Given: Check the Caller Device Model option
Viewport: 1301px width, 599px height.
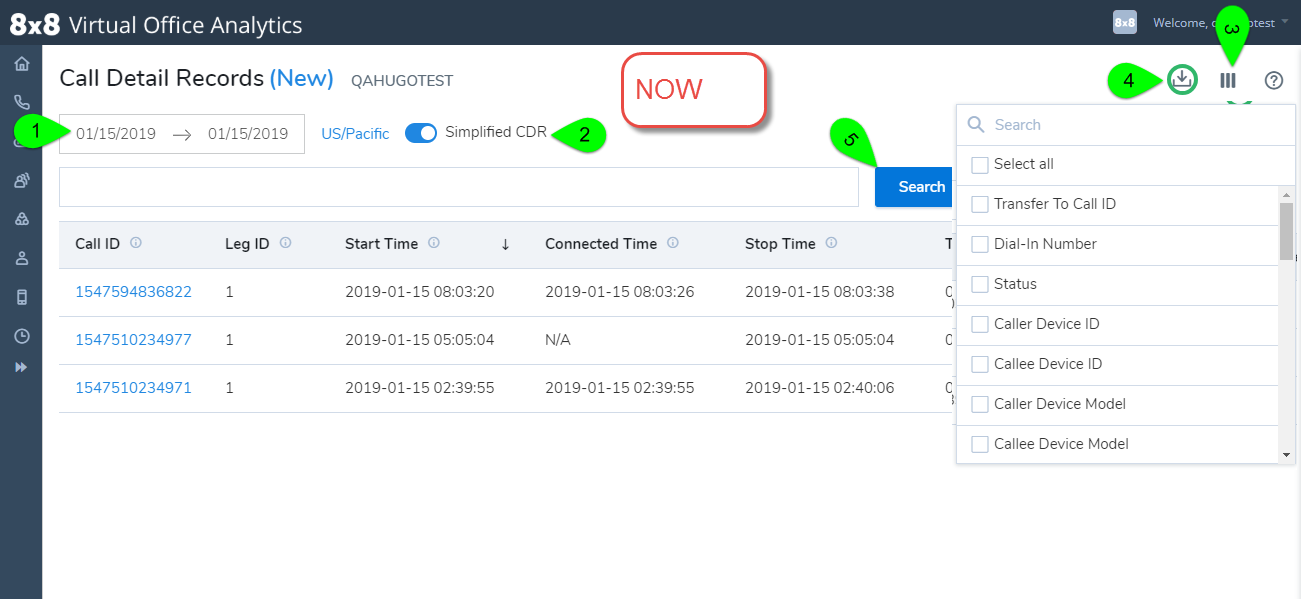Looking at the screenshot, I should click(x=979, y=404).
